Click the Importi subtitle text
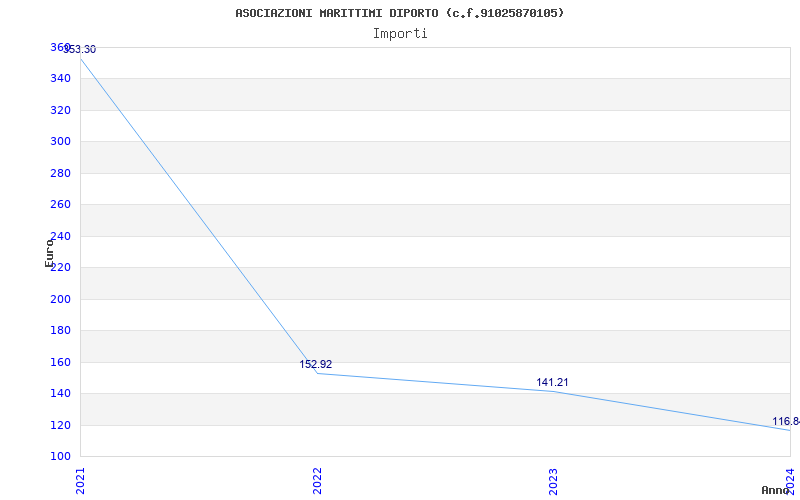The height and width of the screenshot is (500, 800). pos(400,33)
